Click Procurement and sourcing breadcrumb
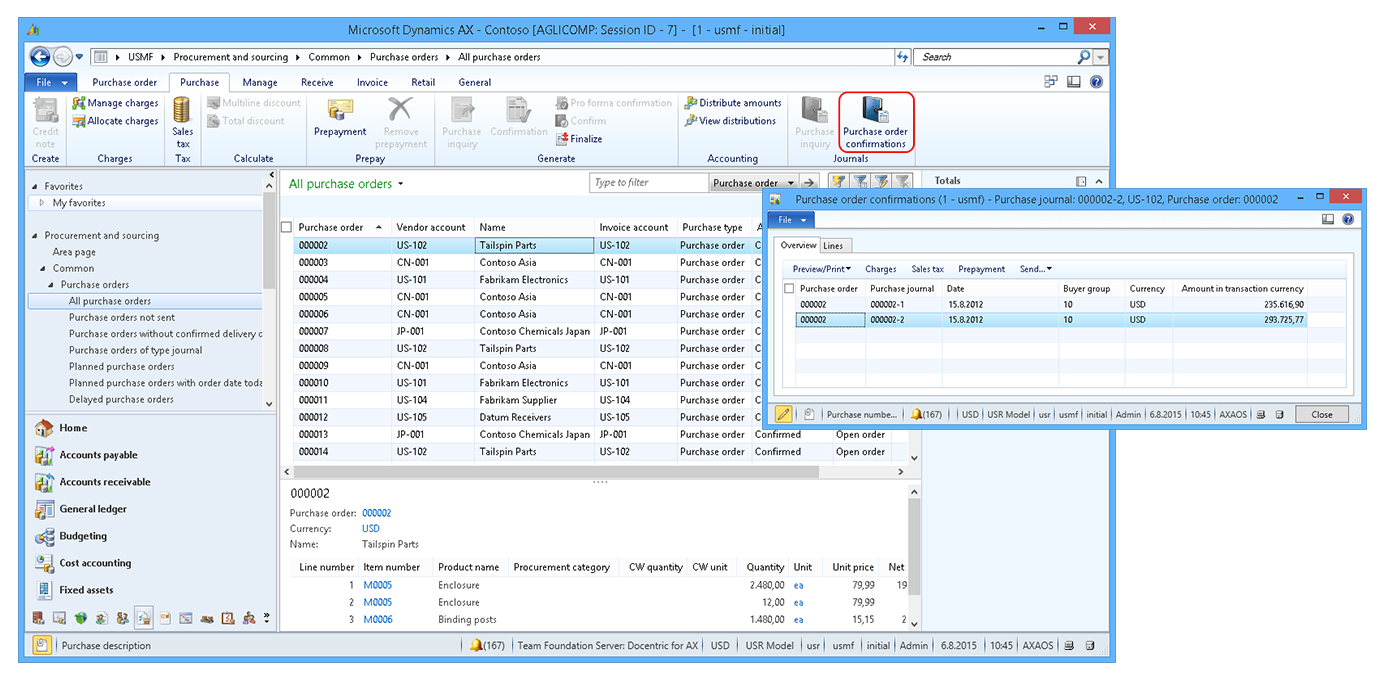This screenshot has height=682, width=1381. [x=231, y=57]
